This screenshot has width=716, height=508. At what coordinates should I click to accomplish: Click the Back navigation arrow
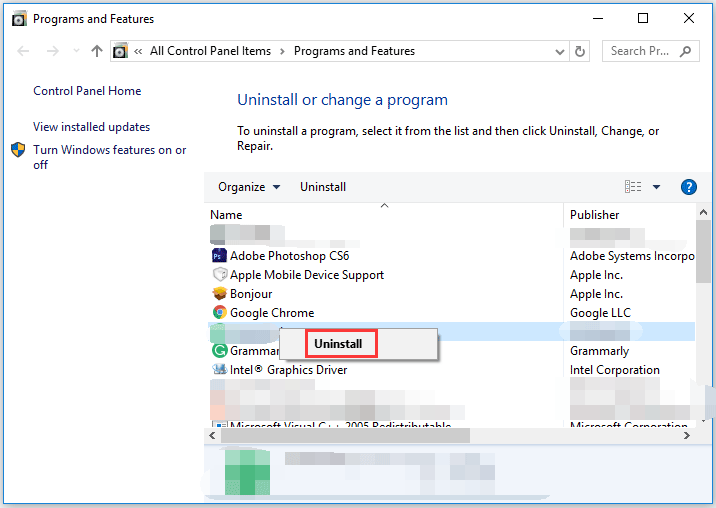[x=23, y=51]
